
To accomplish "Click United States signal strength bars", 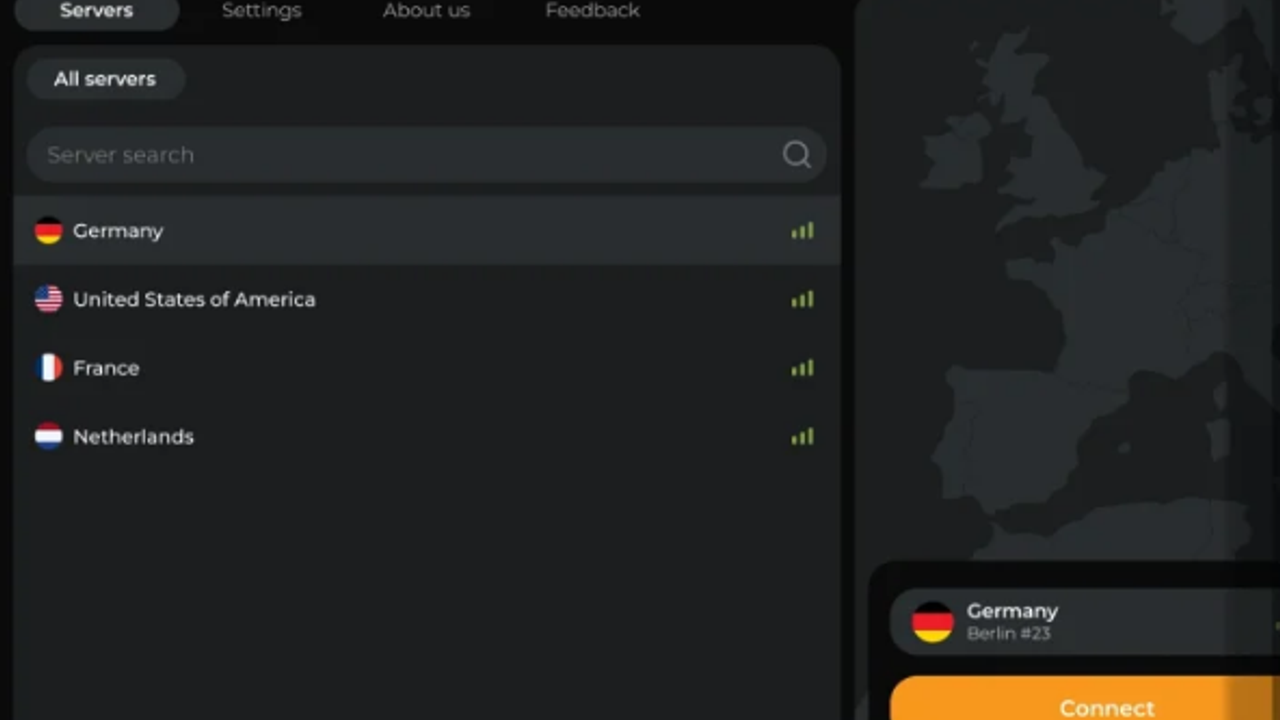I will coord(802,299).
